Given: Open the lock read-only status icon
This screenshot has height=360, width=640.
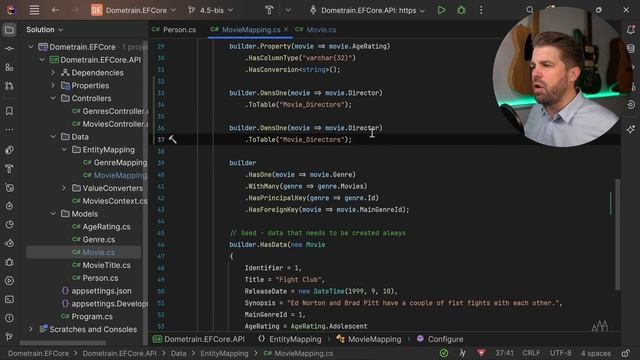Looking at the screenshot, I should [x=626, y=353].
